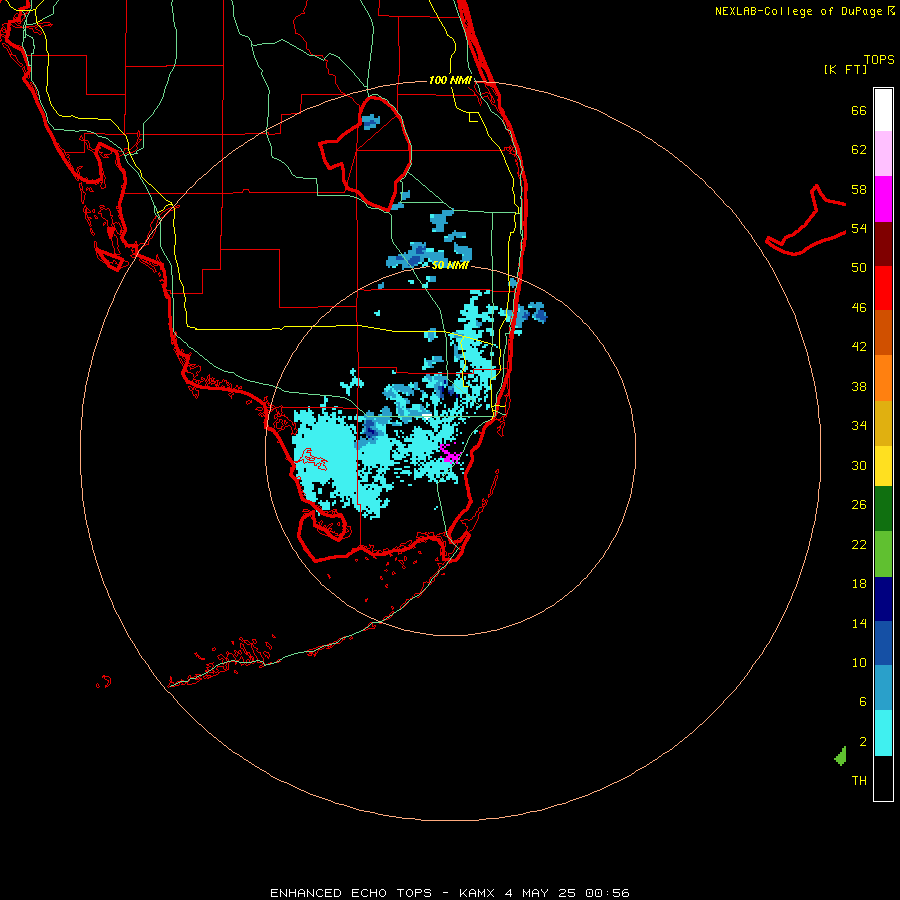Click the legend value 30
900x900 pixels.
coord(859,465)
